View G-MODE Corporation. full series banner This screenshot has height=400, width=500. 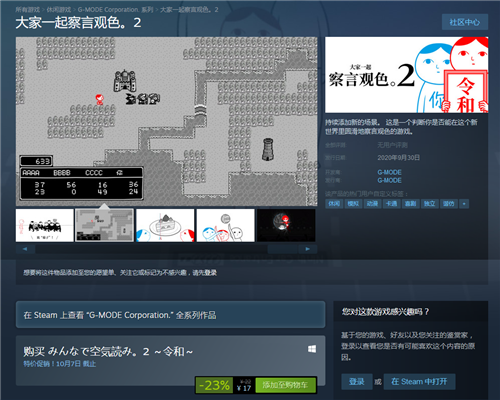pyautogui.click(x=170, y=315)
